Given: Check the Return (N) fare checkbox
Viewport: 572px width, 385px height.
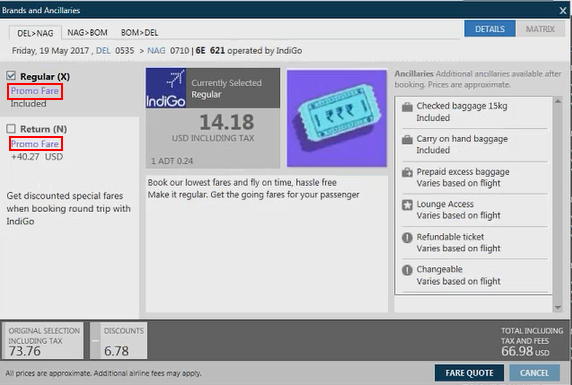Looking at the screenshot, I should tap(11, 128).
